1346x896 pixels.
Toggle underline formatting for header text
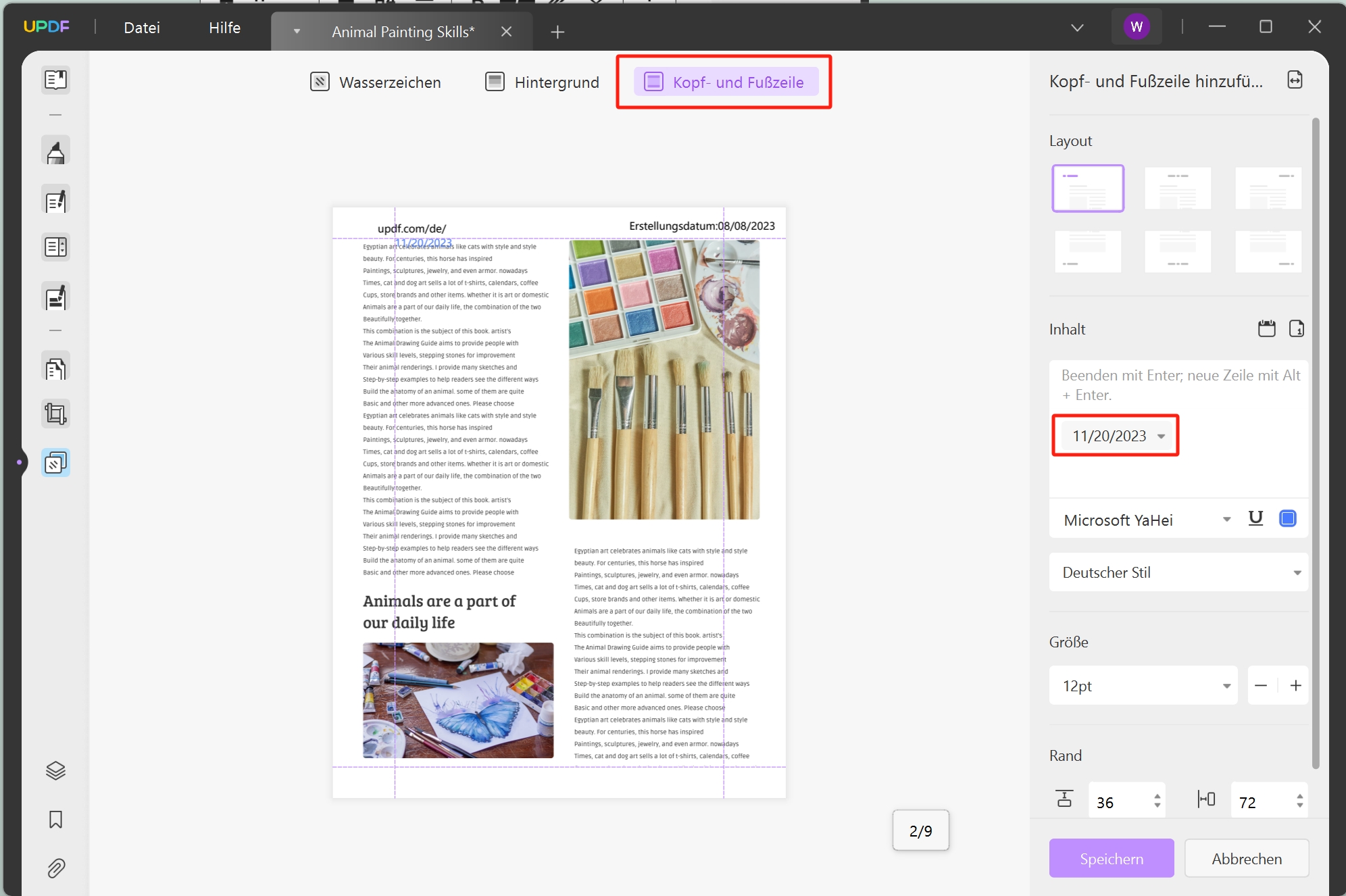pos(1255,519)
